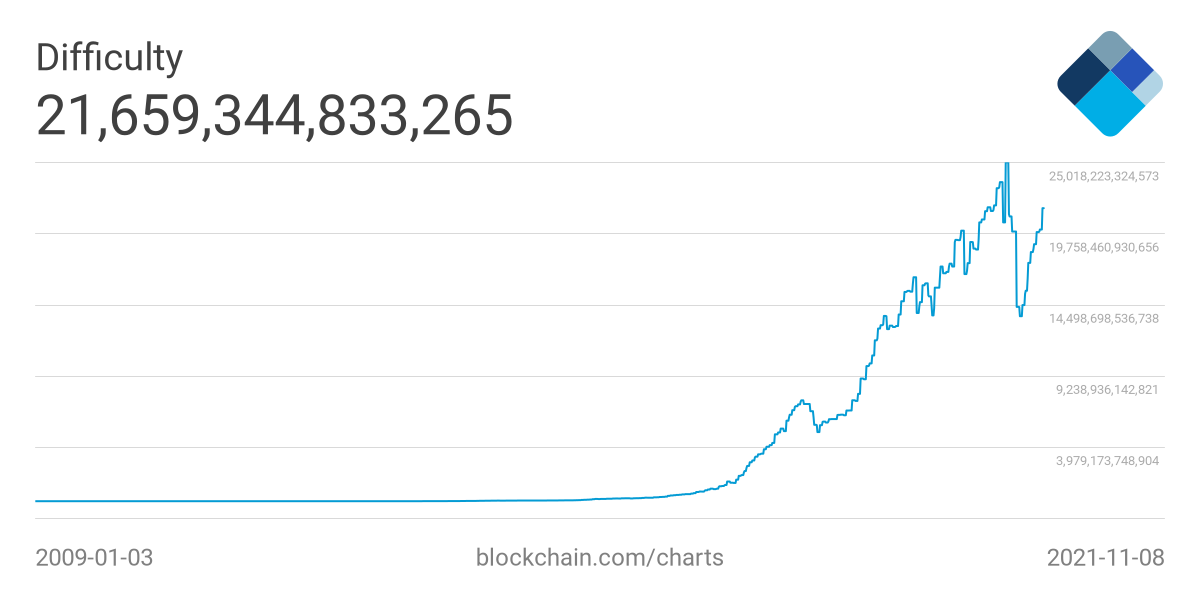Click the gray-blue top segment of the logo

[x=1109, y=49]
